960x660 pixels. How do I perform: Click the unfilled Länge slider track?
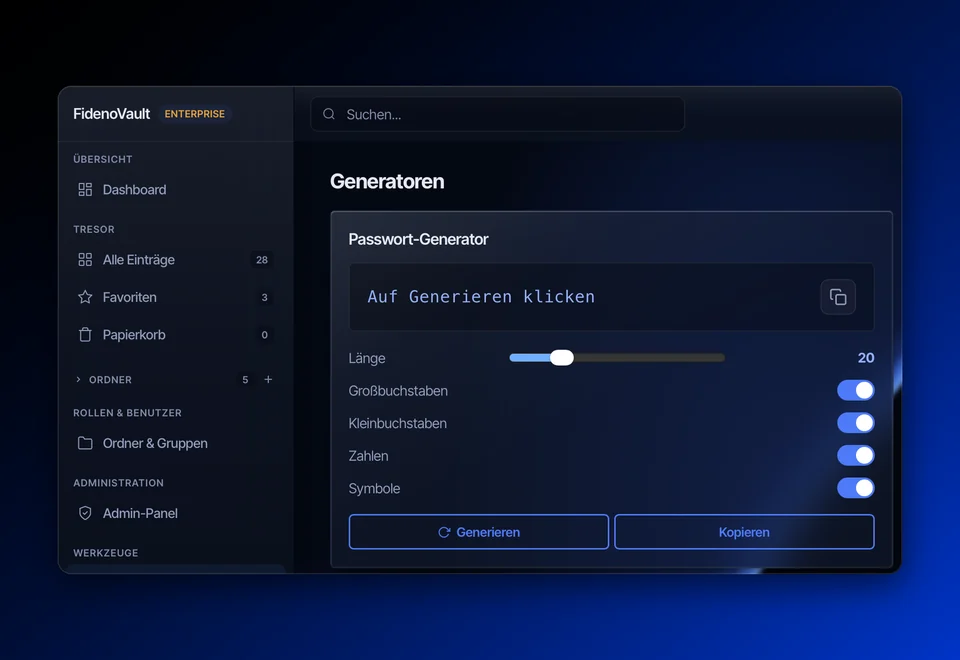pyautogui.click(x=649, y=358)
